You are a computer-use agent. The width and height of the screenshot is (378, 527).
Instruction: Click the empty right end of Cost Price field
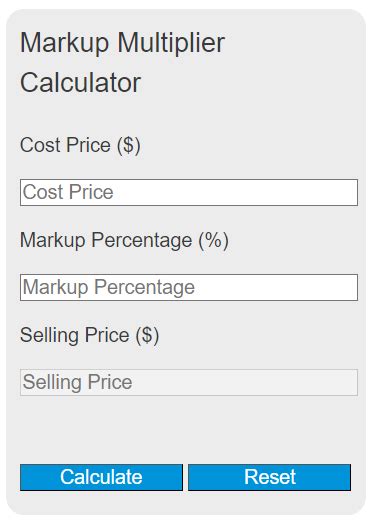(x=302, y=192)
